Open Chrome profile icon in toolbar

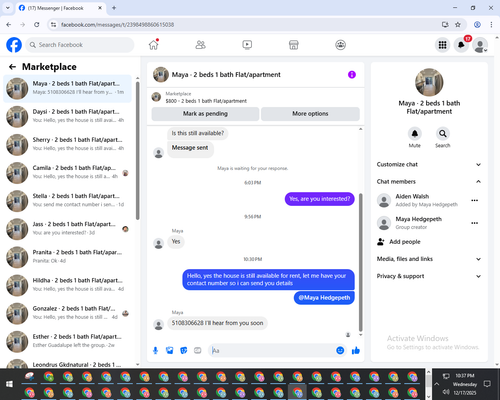(x=477, y=24)
